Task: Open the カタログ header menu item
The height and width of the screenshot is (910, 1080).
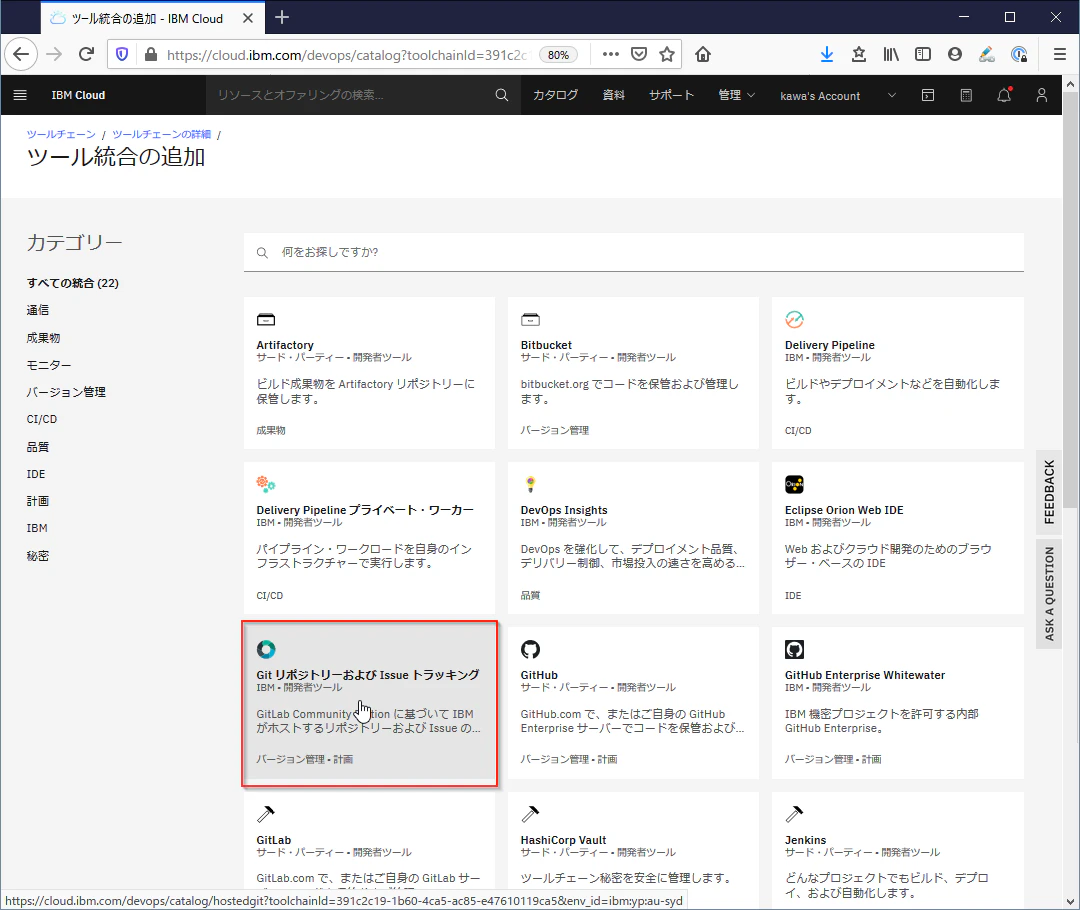Action: [x=555, y=95]
